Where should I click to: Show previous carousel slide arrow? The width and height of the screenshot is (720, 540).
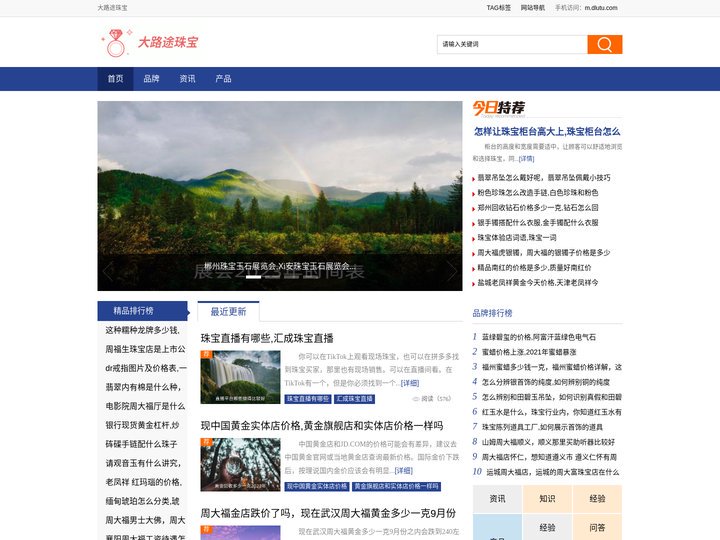pyautogui.click(x=108, y=271)
